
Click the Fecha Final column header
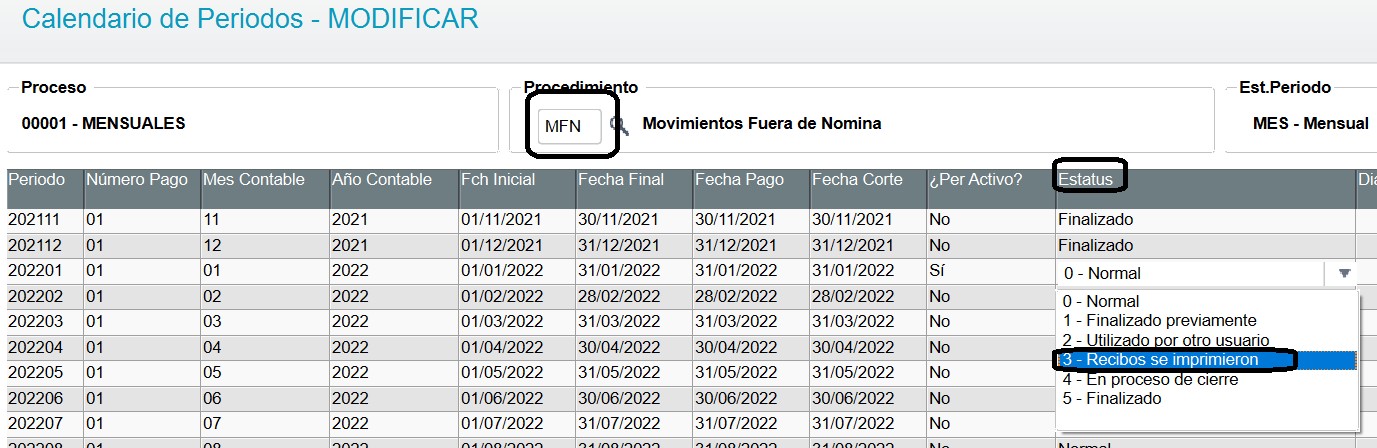(634, 189)
